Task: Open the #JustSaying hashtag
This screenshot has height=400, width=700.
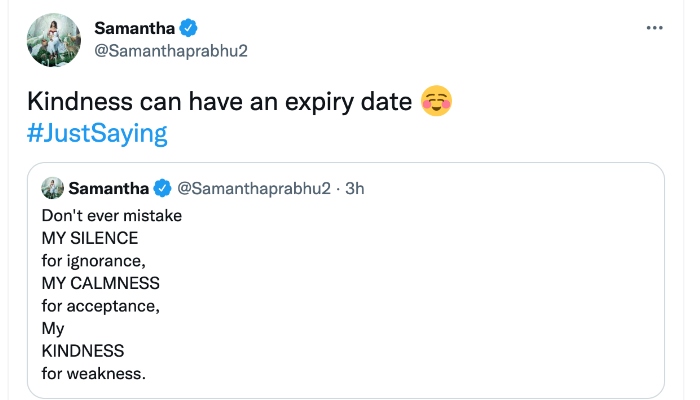Action: tap(94, 134)
